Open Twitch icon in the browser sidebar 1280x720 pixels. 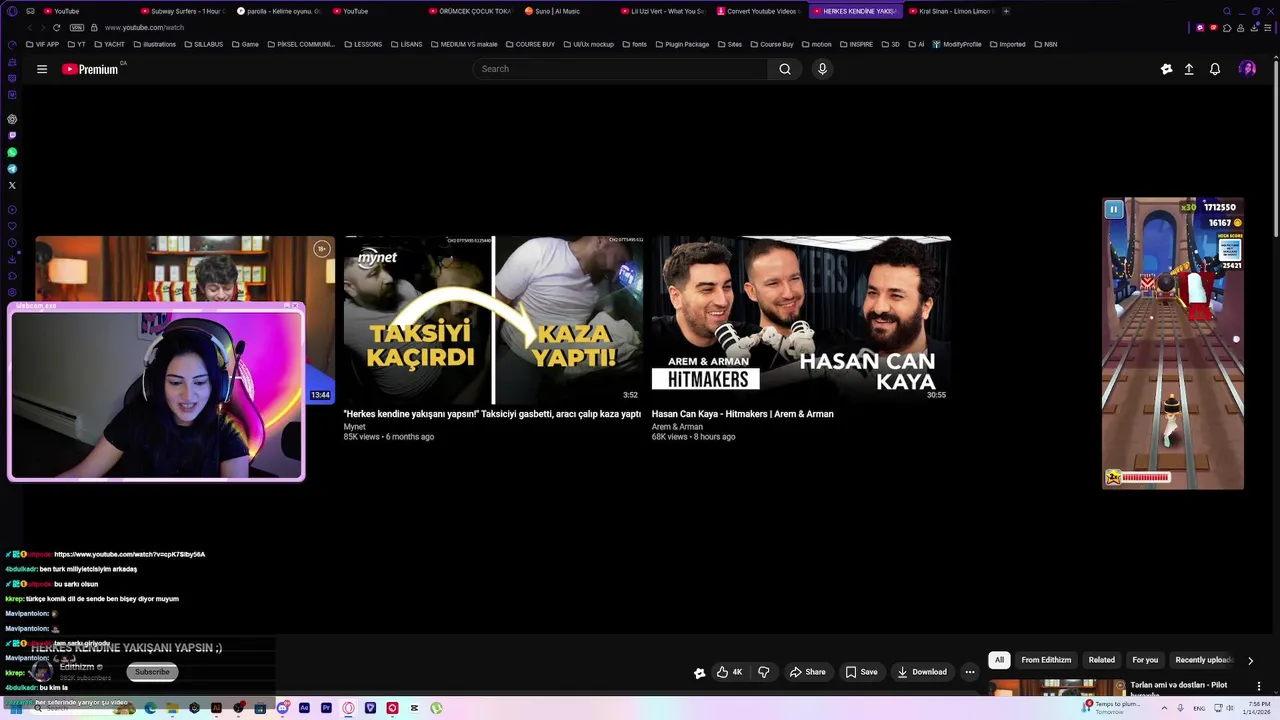(12, 135)
